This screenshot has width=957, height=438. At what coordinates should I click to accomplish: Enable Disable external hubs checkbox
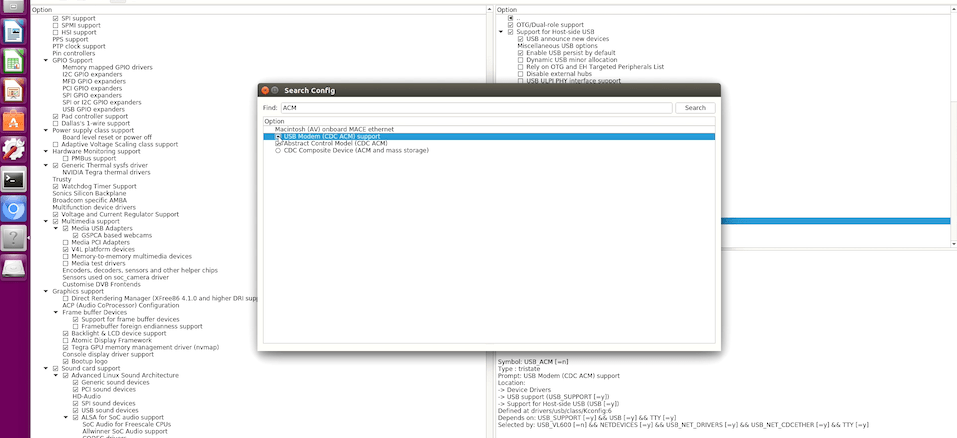[x=521, y=74]
